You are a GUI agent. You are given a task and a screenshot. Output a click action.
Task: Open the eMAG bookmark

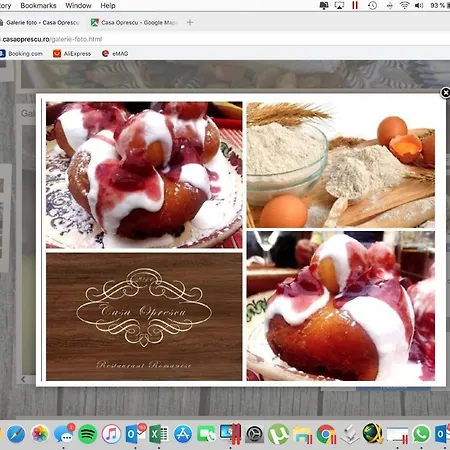tap(115, 53)
